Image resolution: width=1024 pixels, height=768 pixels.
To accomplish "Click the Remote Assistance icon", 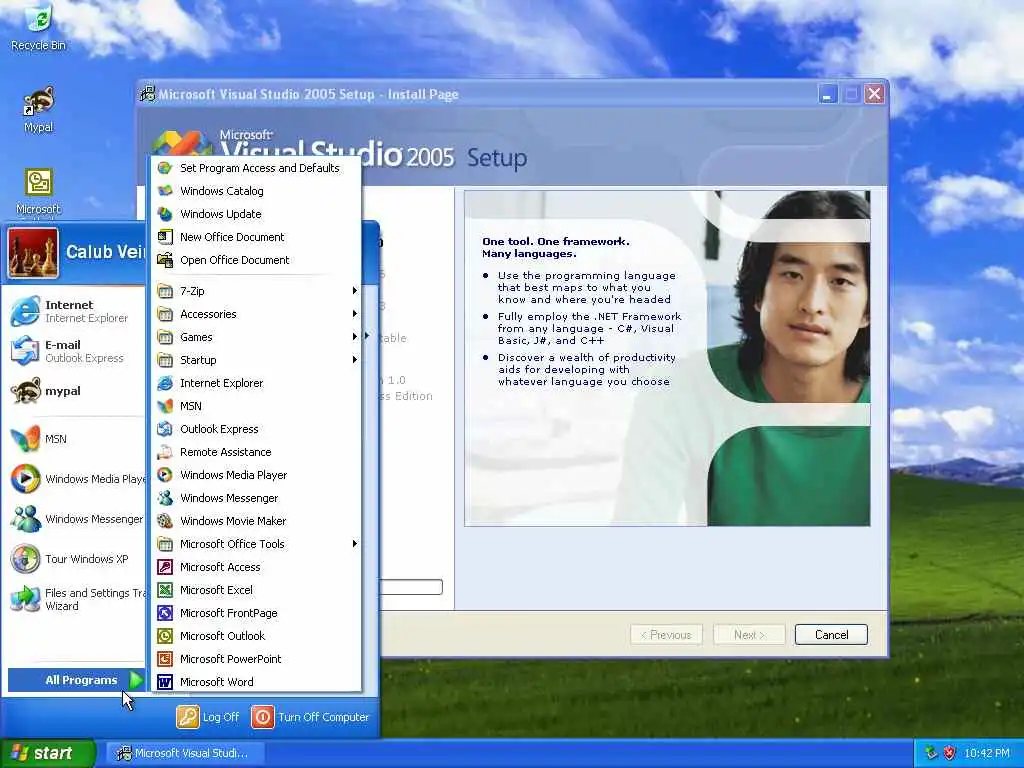I will click(x=165, y=452).
